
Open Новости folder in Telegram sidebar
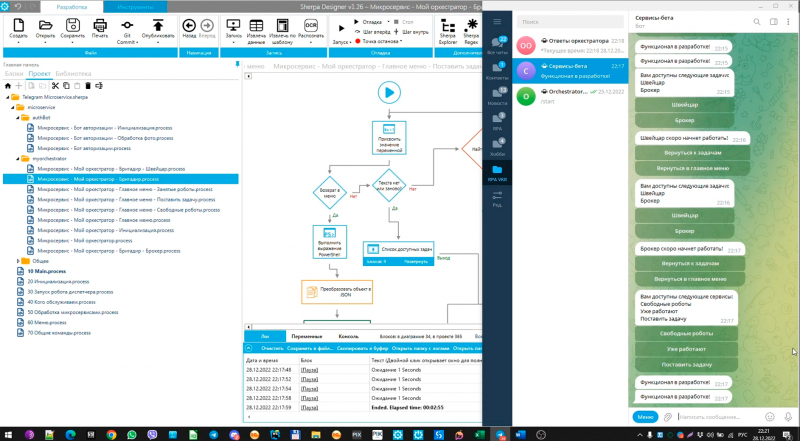[x=497, y=96]
